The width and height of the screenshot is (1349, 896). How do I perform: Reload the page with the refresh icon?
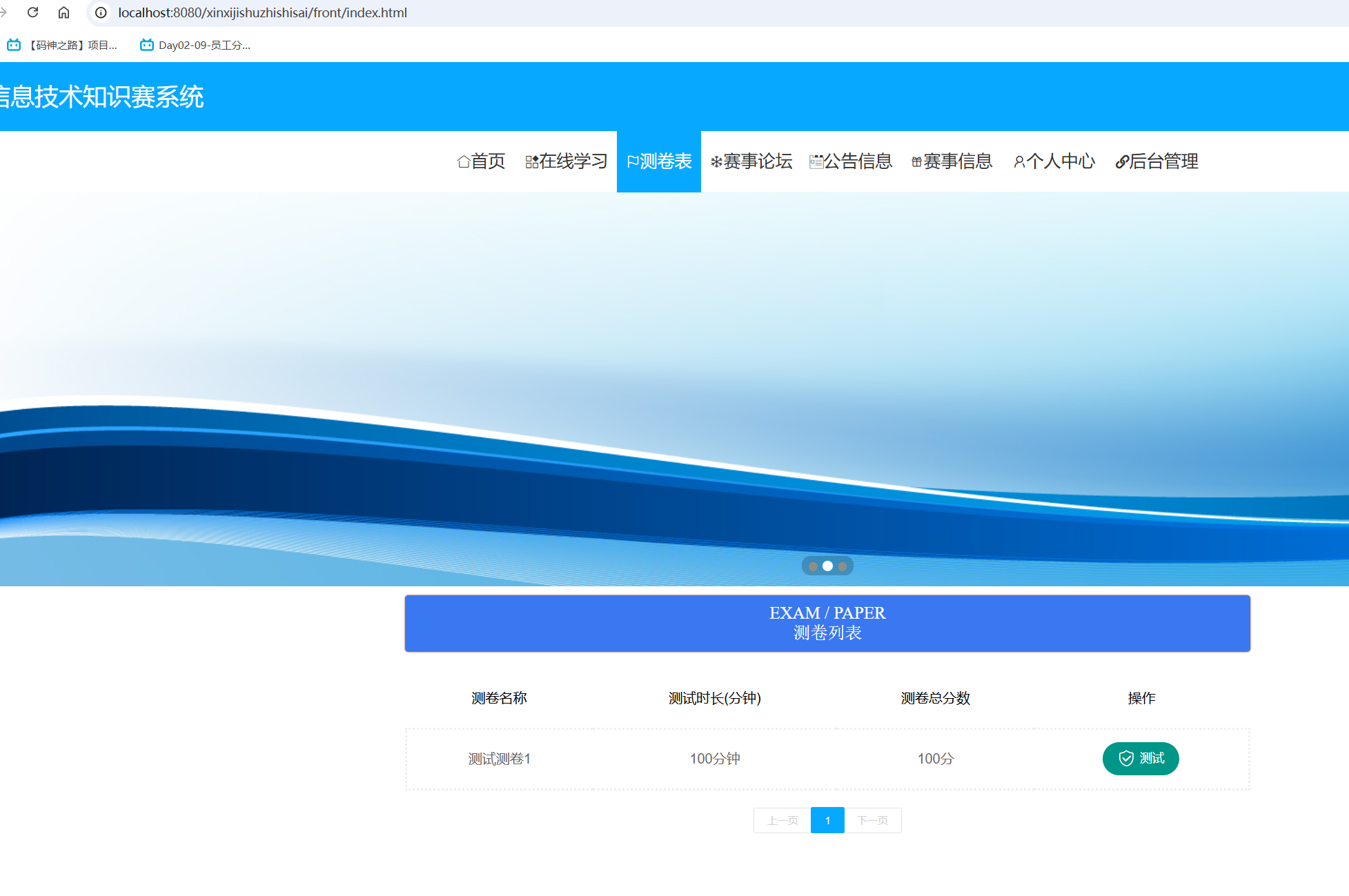[x=32, y=12]
